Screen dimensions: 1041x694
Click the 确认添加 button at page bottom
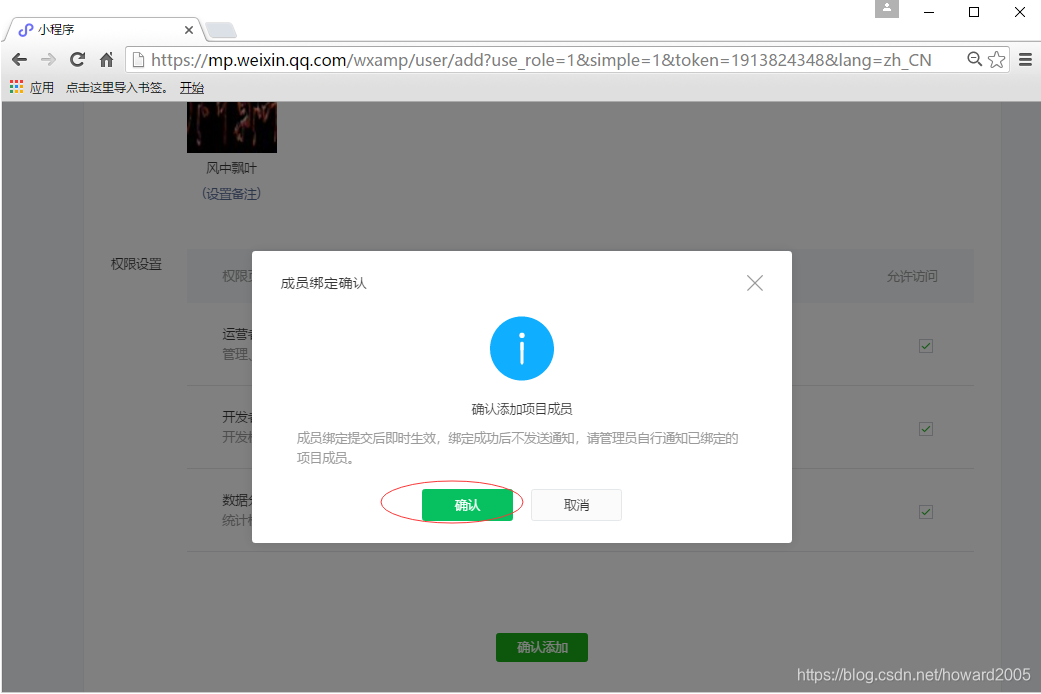541,647
